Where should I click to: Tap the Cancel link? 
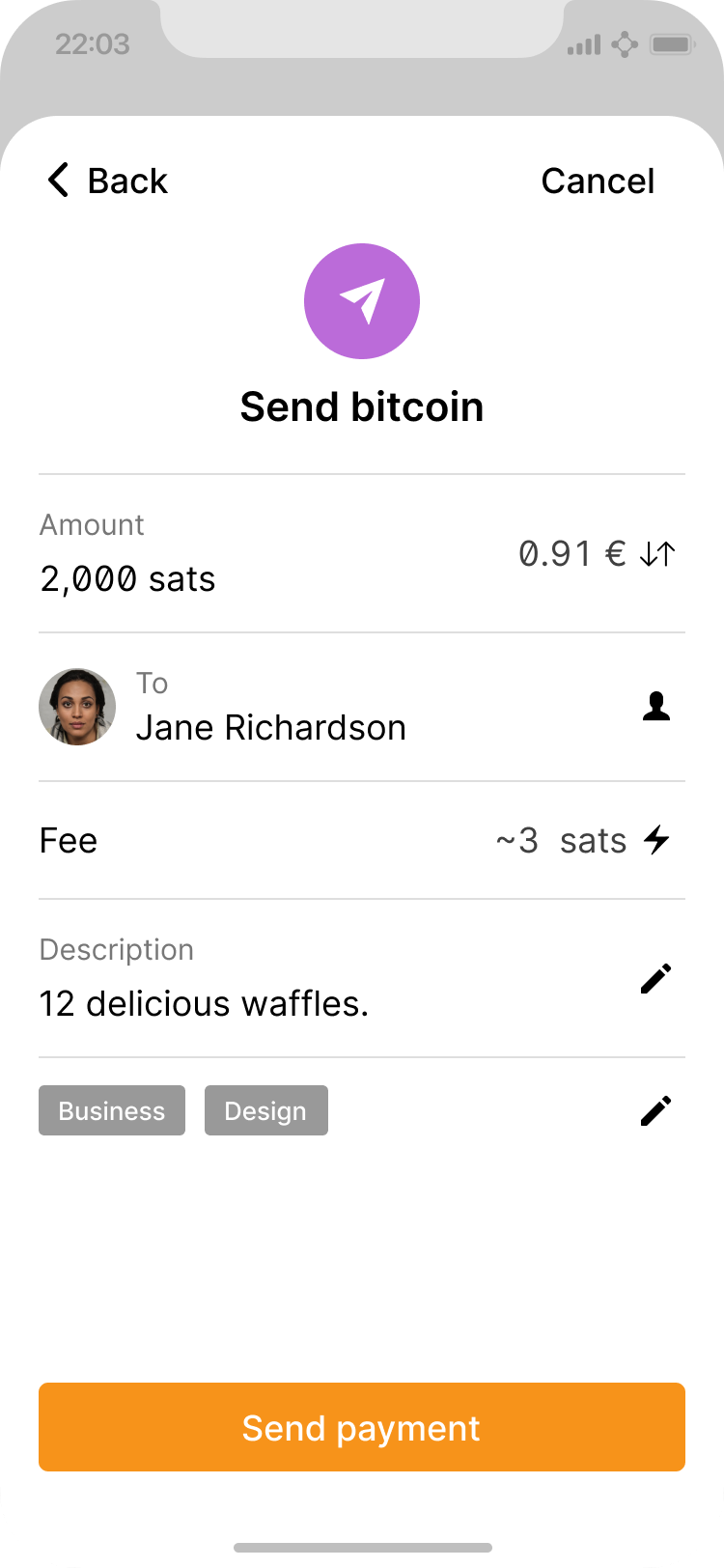pos(598,181)
